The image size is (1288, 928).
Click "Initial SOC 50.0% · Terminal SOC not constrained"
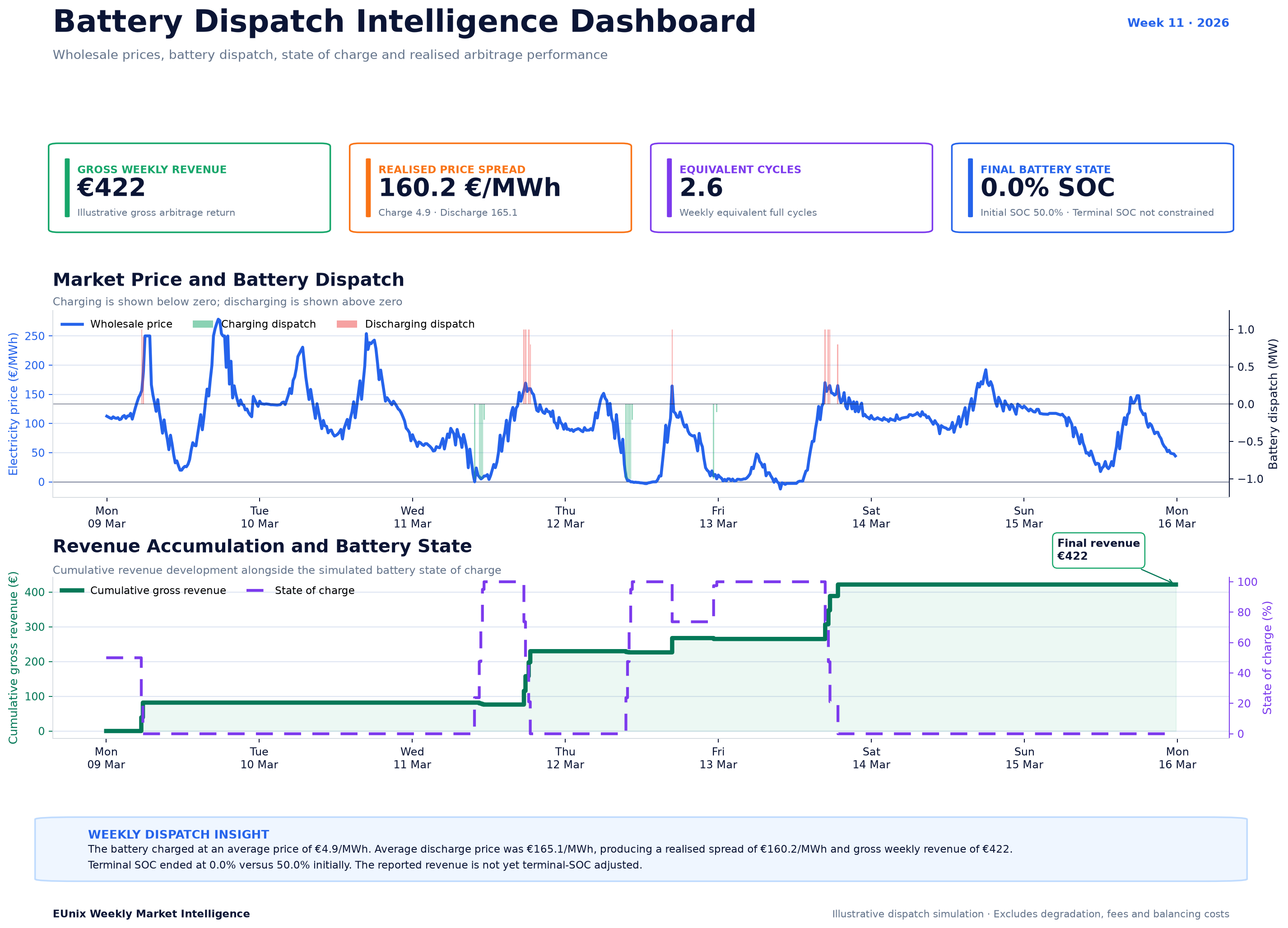tap(1097, 213)
